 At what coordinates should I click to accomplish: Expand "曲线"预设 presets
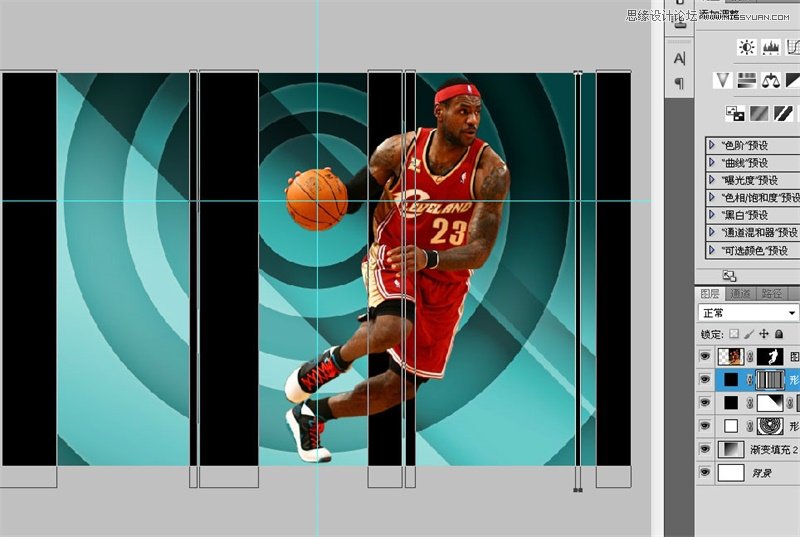pos(712,162)
